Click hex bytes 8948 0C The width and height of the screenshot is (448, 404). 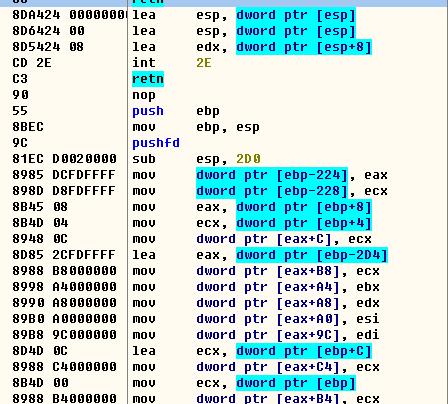coord(40,239)
